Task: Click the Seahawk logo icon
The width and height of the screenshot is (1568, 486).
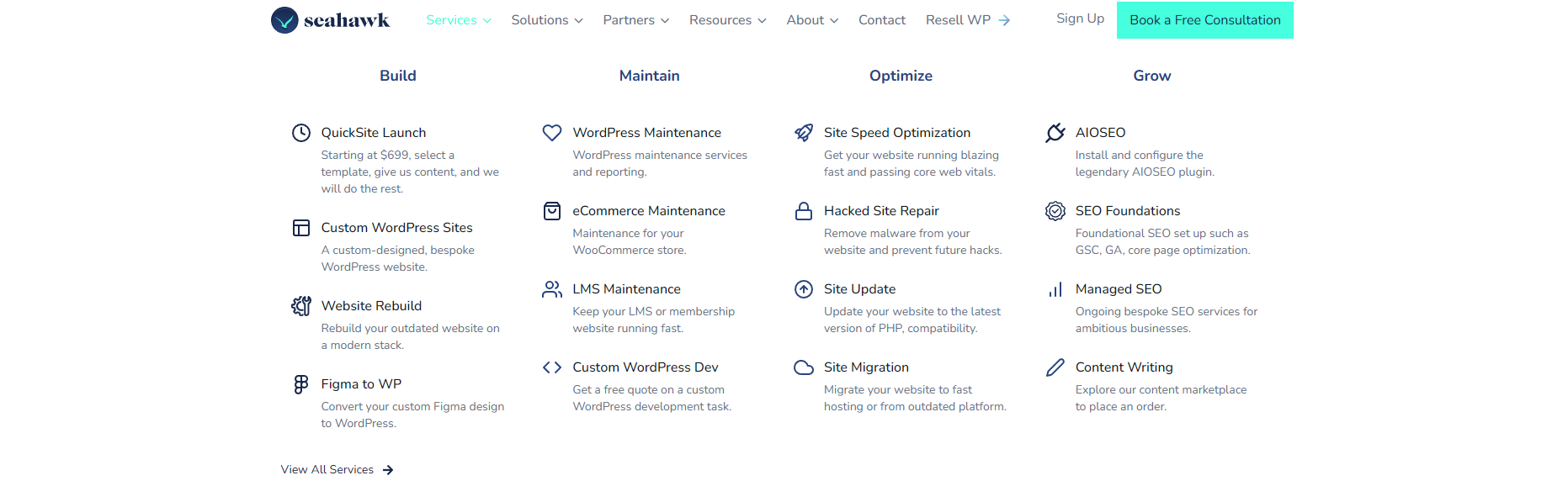Action: click(x=284, y=20)
